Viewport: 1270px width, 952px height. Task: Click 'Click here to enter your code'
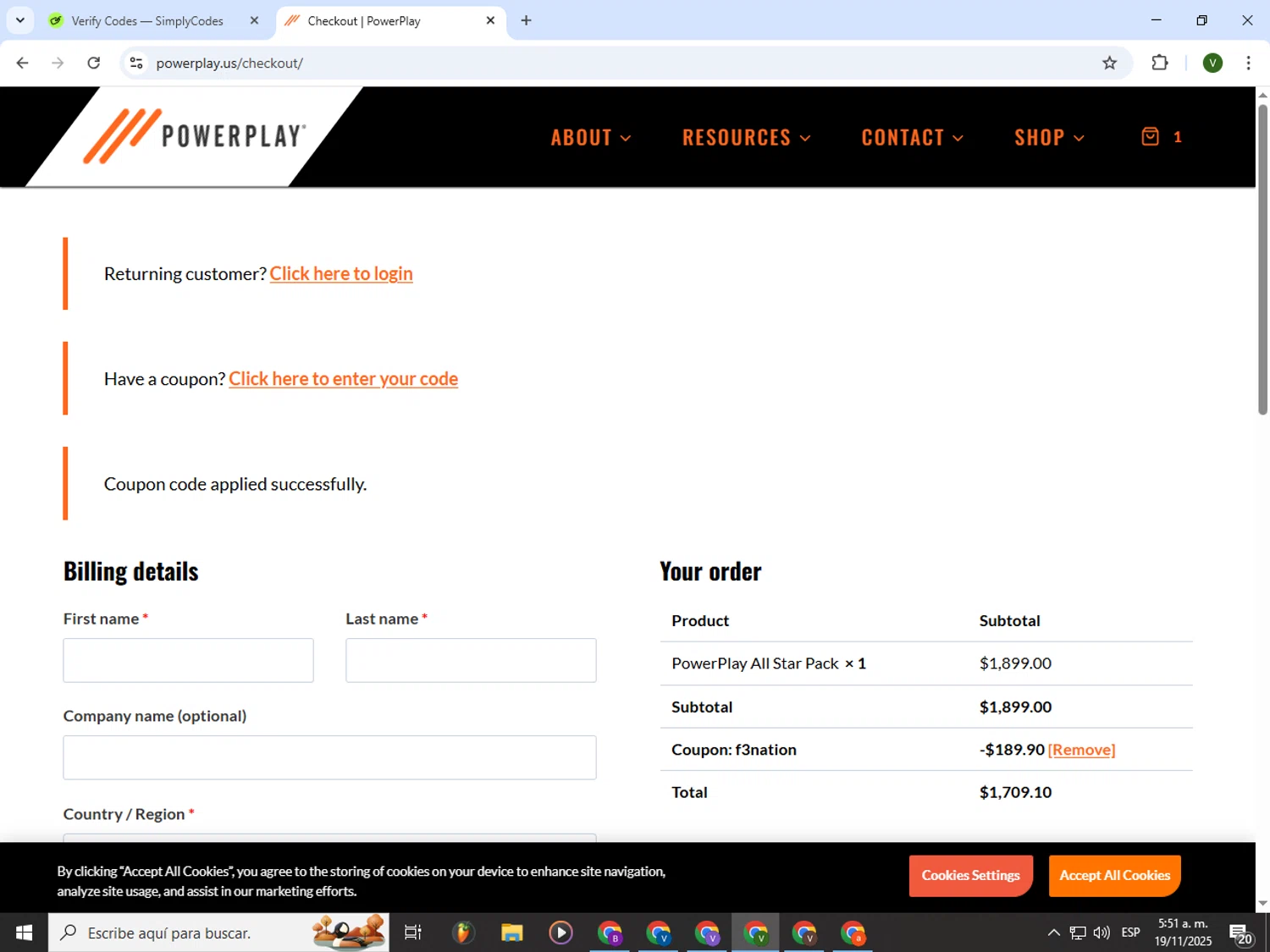coord(343,378)
